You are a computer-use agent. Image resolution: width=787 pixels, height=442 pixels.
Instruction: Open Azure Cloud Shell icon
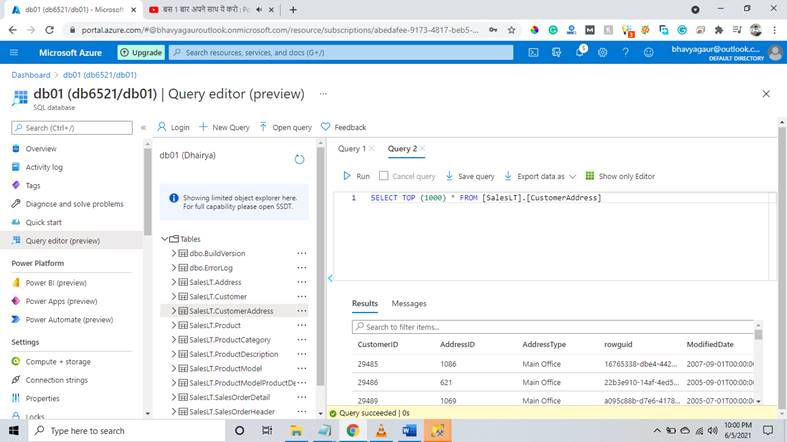coord(533,52)
